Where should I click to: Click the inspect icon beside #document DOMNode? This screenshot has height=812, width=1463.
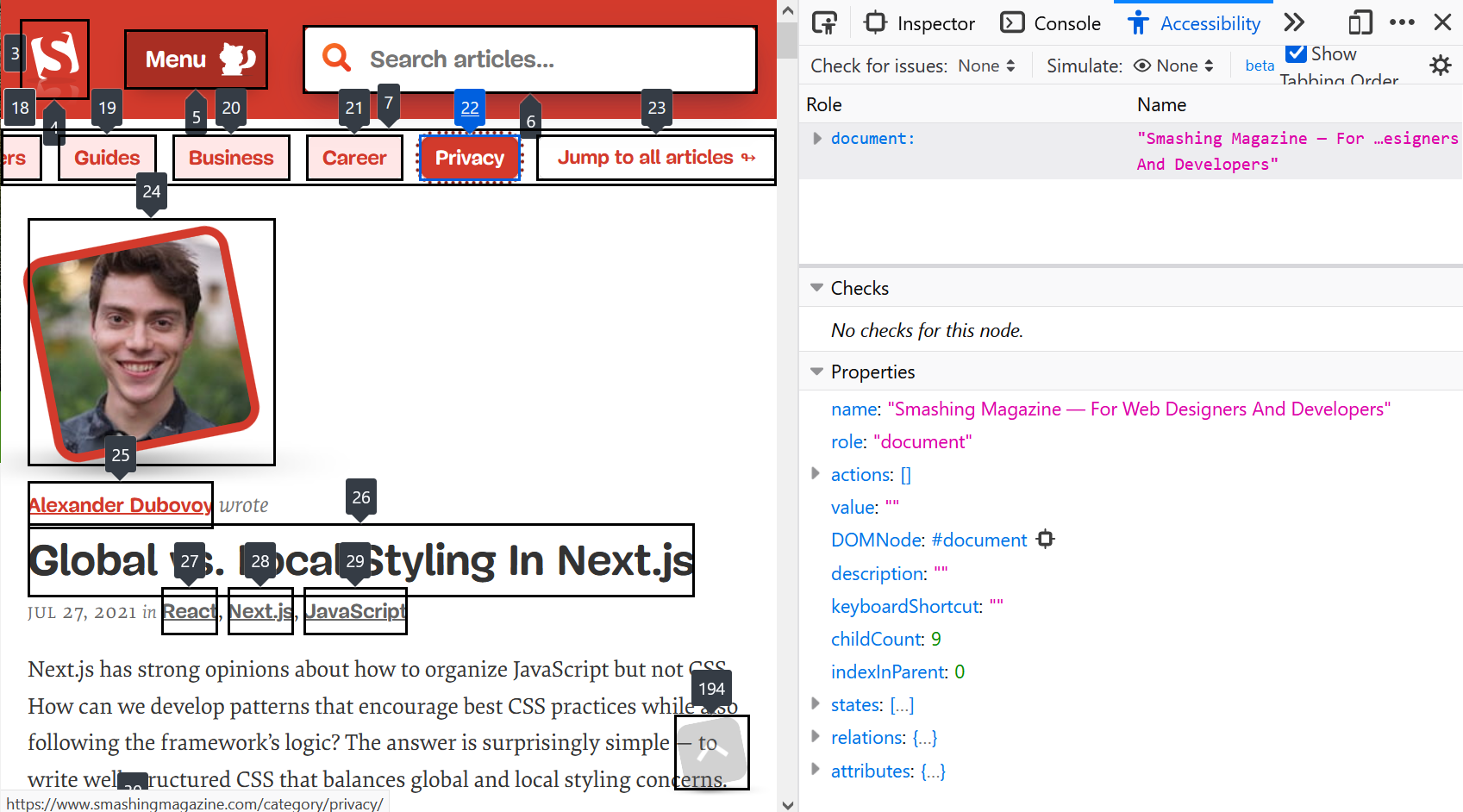coord(1046,539)
